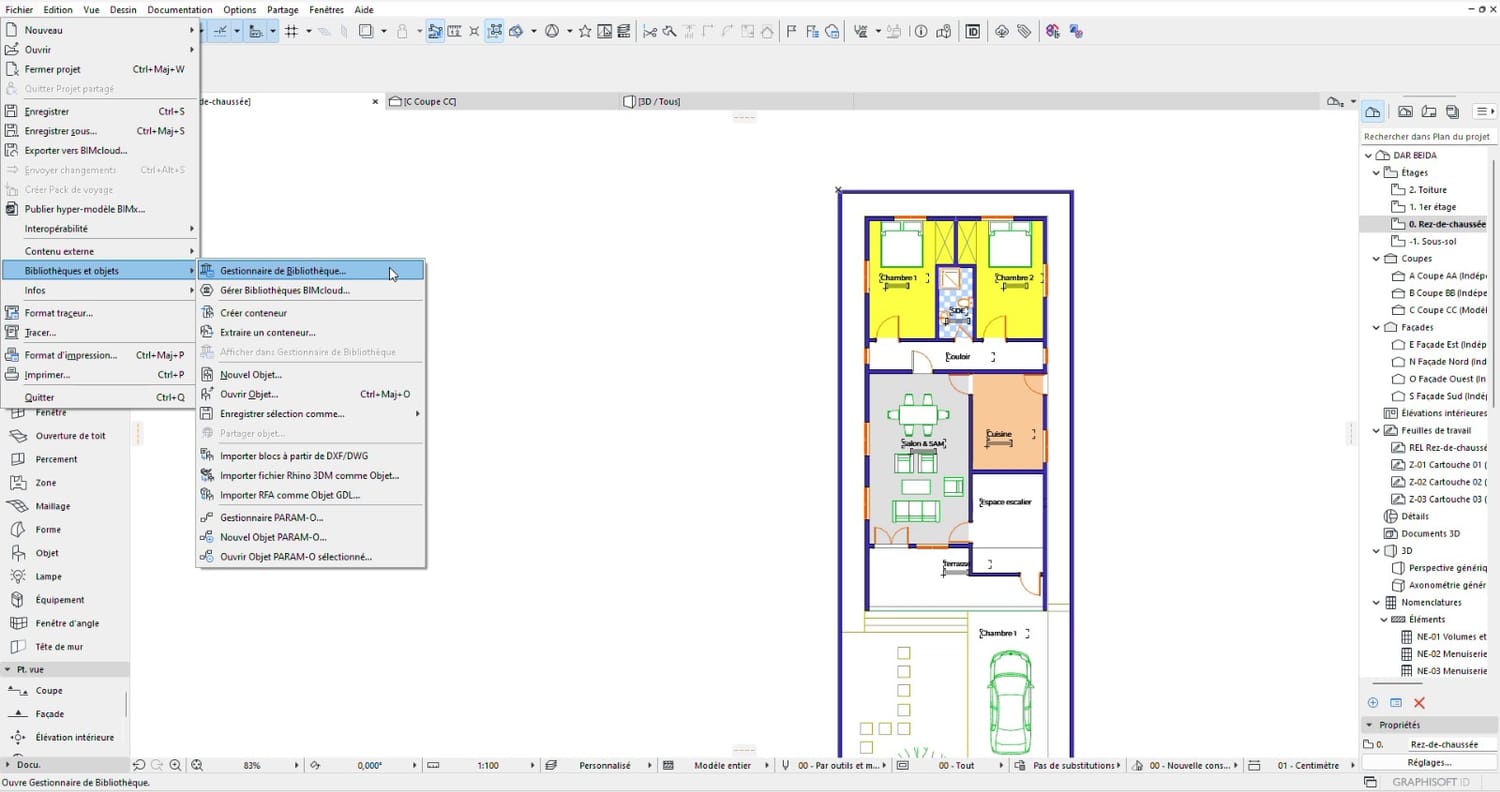Viewport: 1500px width, 792px height.
Task: Click the favorites star icon in the toolbar
Action: click(585, 31)
